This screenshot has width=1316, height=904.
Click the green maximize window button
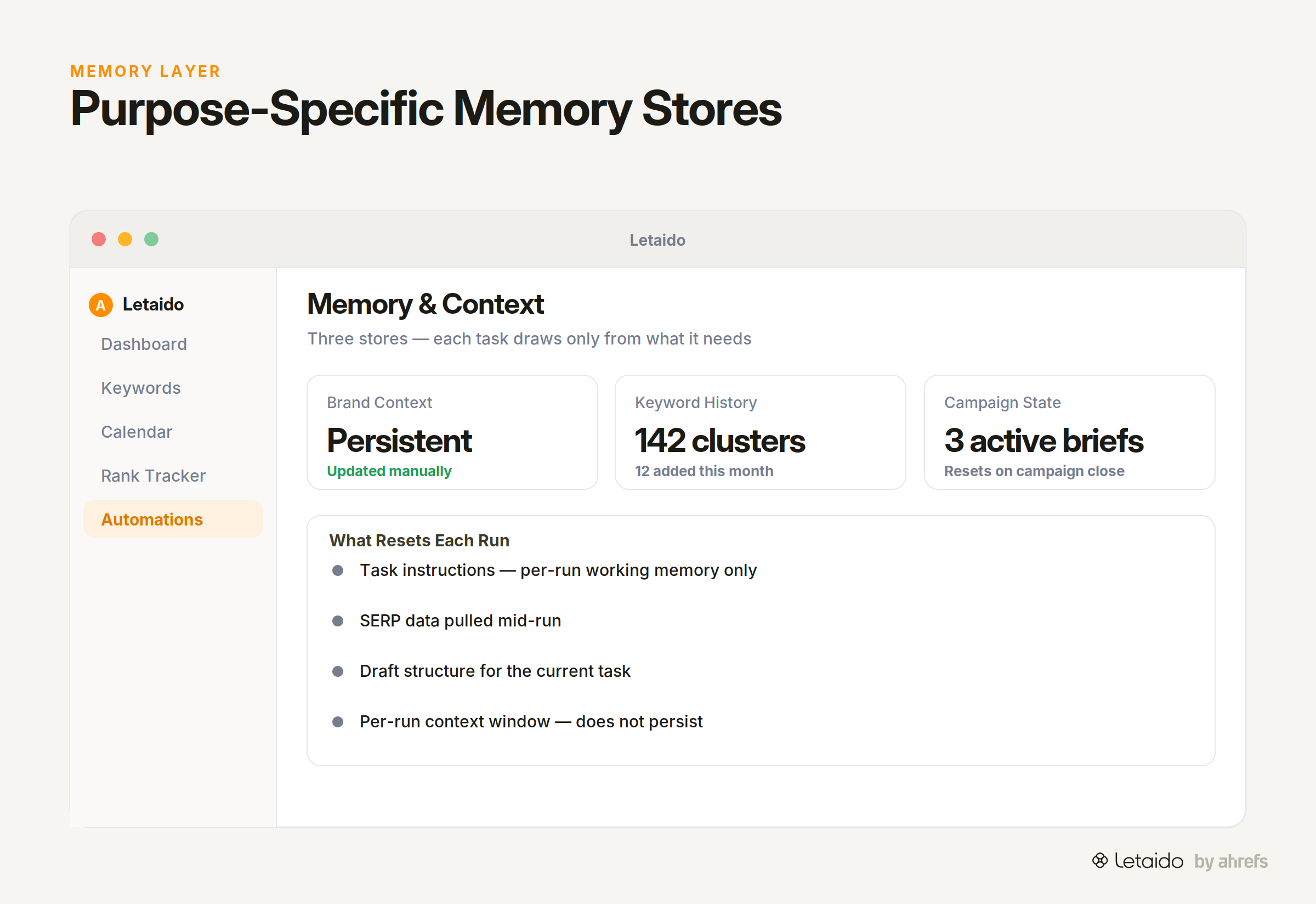coord(151,239)
